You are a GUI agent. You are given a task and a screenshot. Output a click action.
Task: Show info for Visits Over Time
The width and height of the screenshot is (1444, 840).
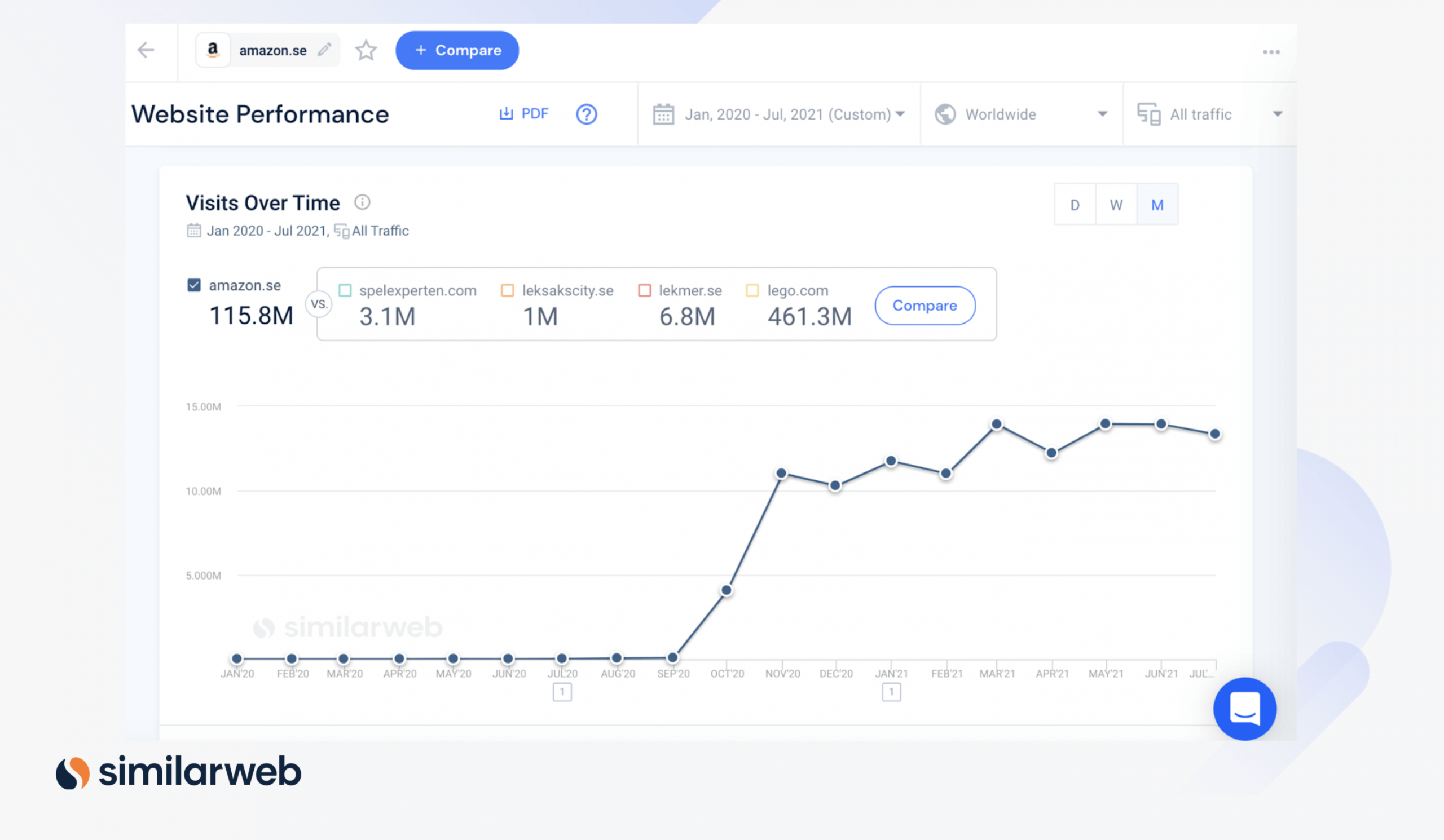(x=362, y=202)
